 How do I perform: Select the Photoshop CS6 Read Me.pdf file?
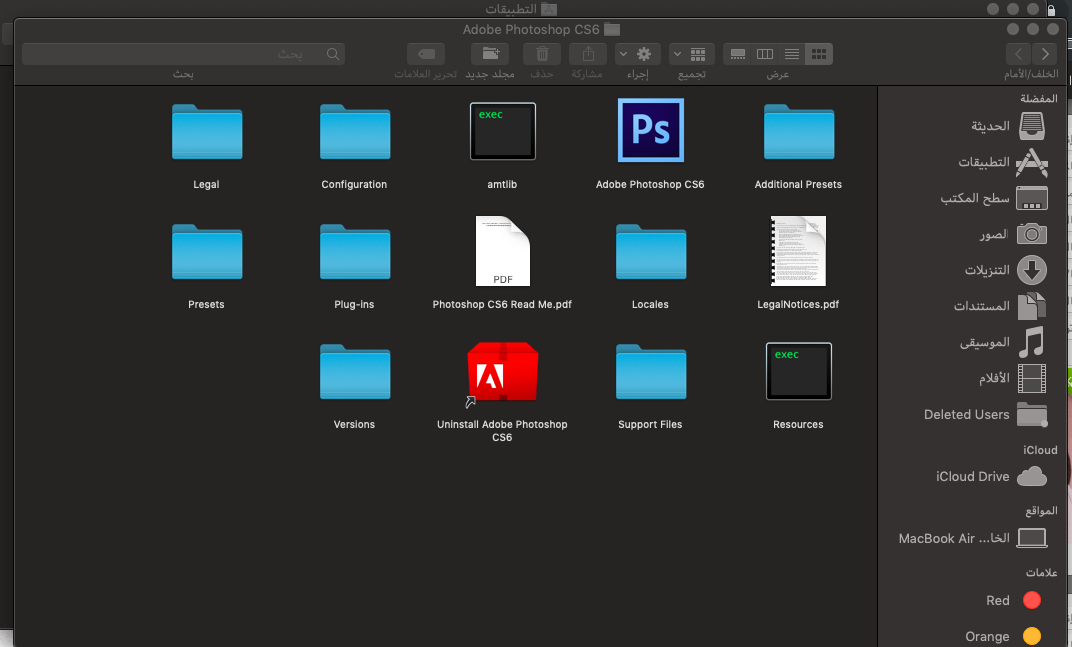[x=502, y=252]
